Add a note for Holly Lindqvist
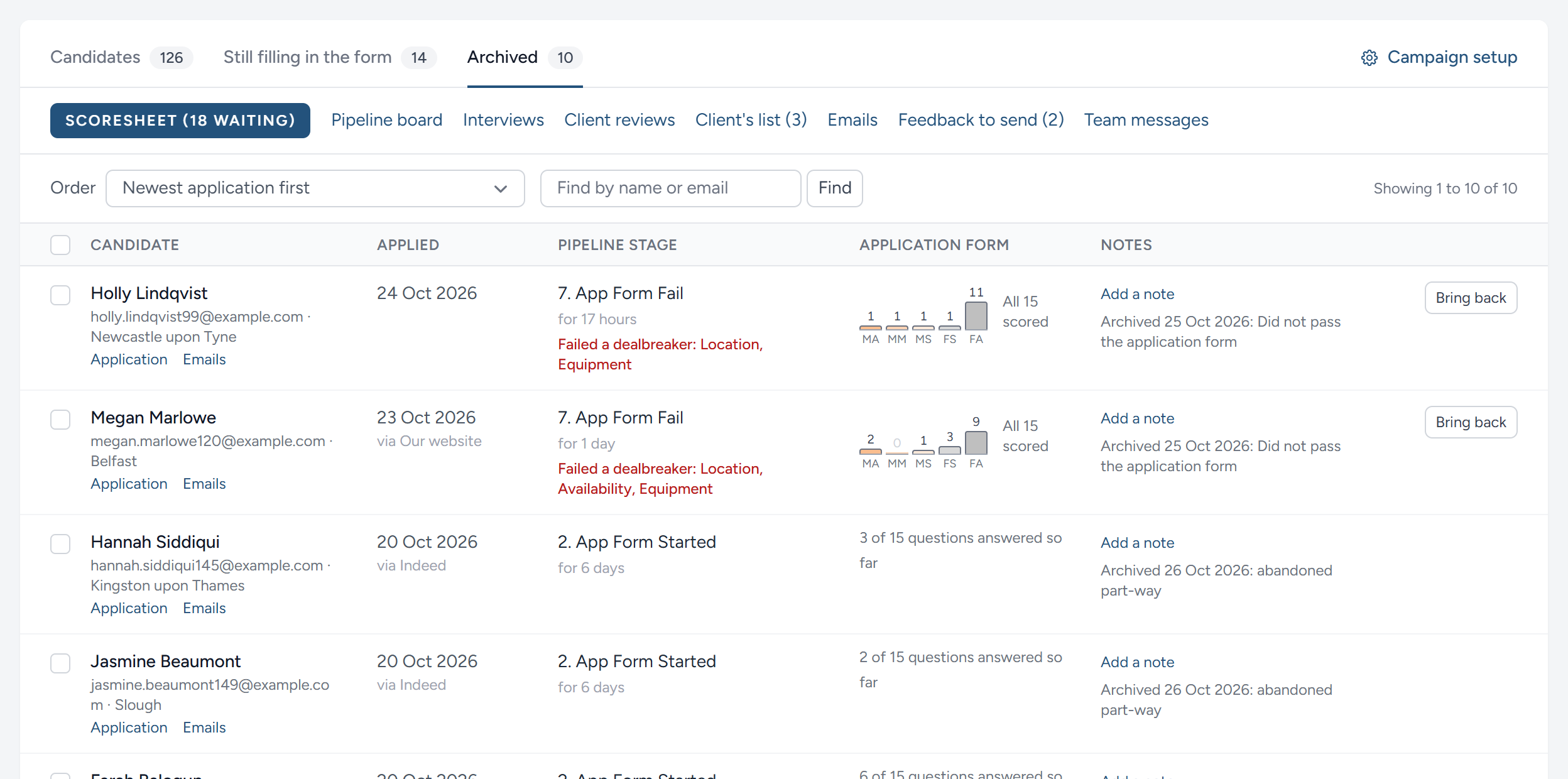 tap(1137, 294)
